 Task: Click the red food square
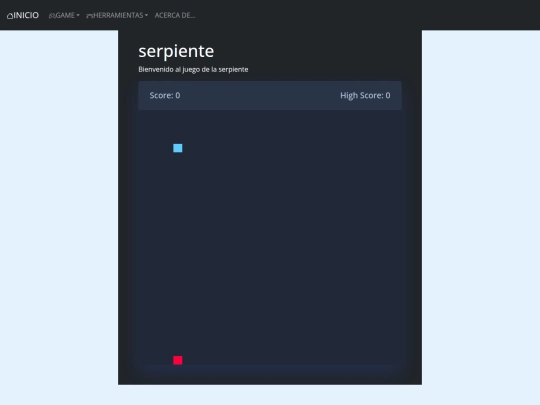click(178, 360)
